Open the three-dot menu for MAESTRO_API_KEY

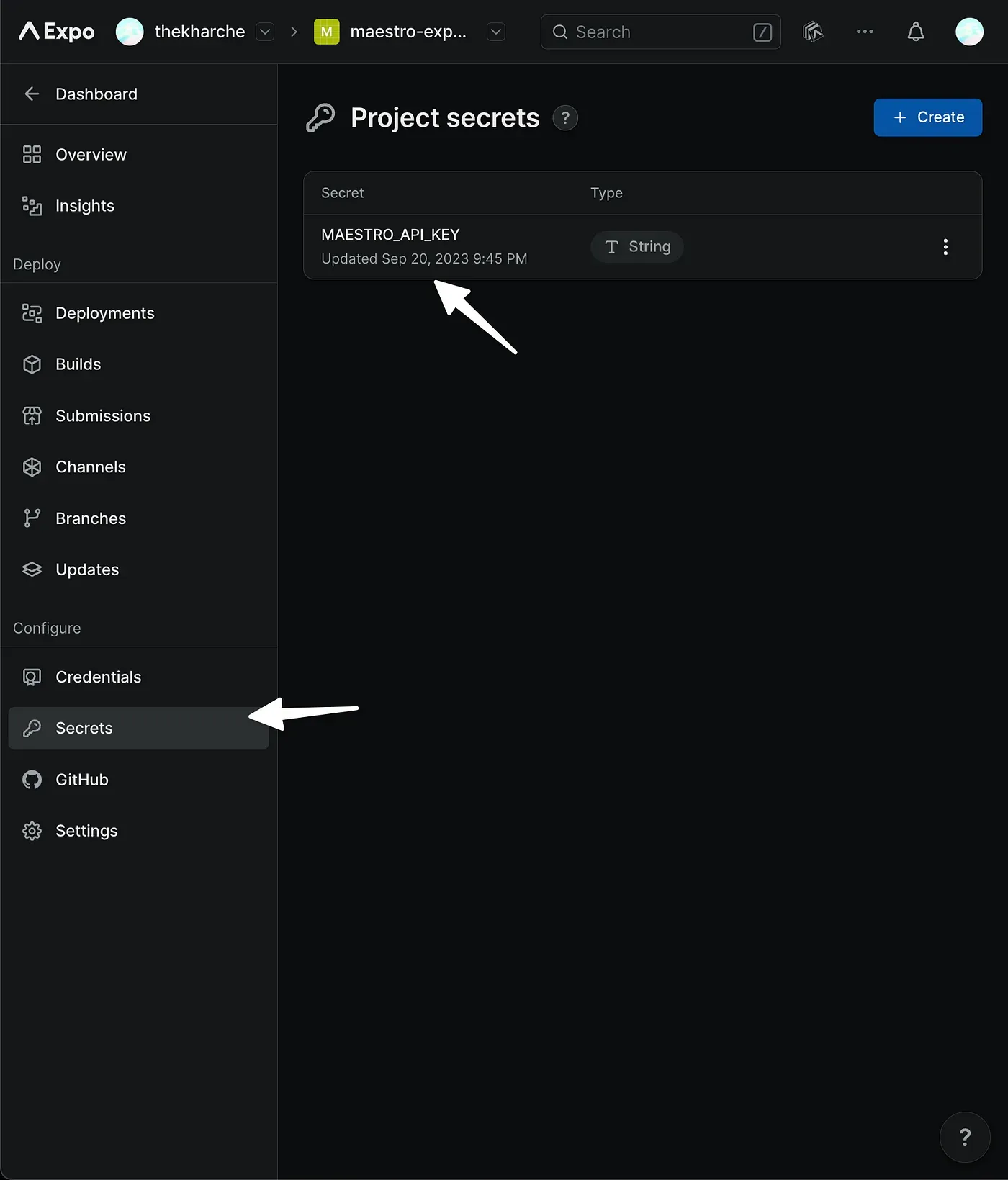click(945, 247)
